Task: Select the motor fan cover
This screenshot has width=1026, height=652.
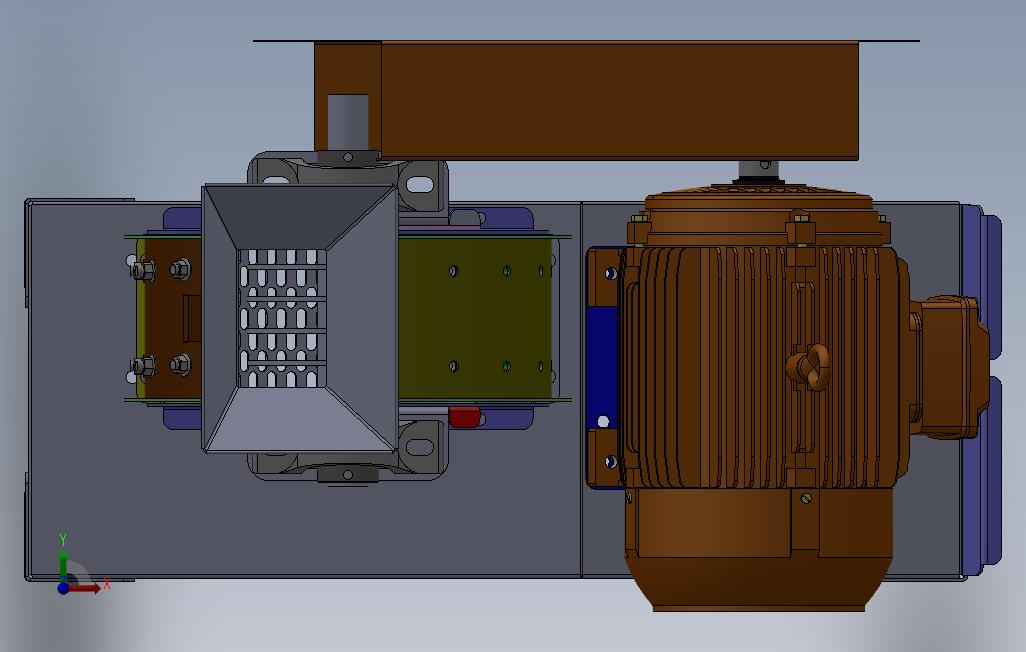Action: 759,550
